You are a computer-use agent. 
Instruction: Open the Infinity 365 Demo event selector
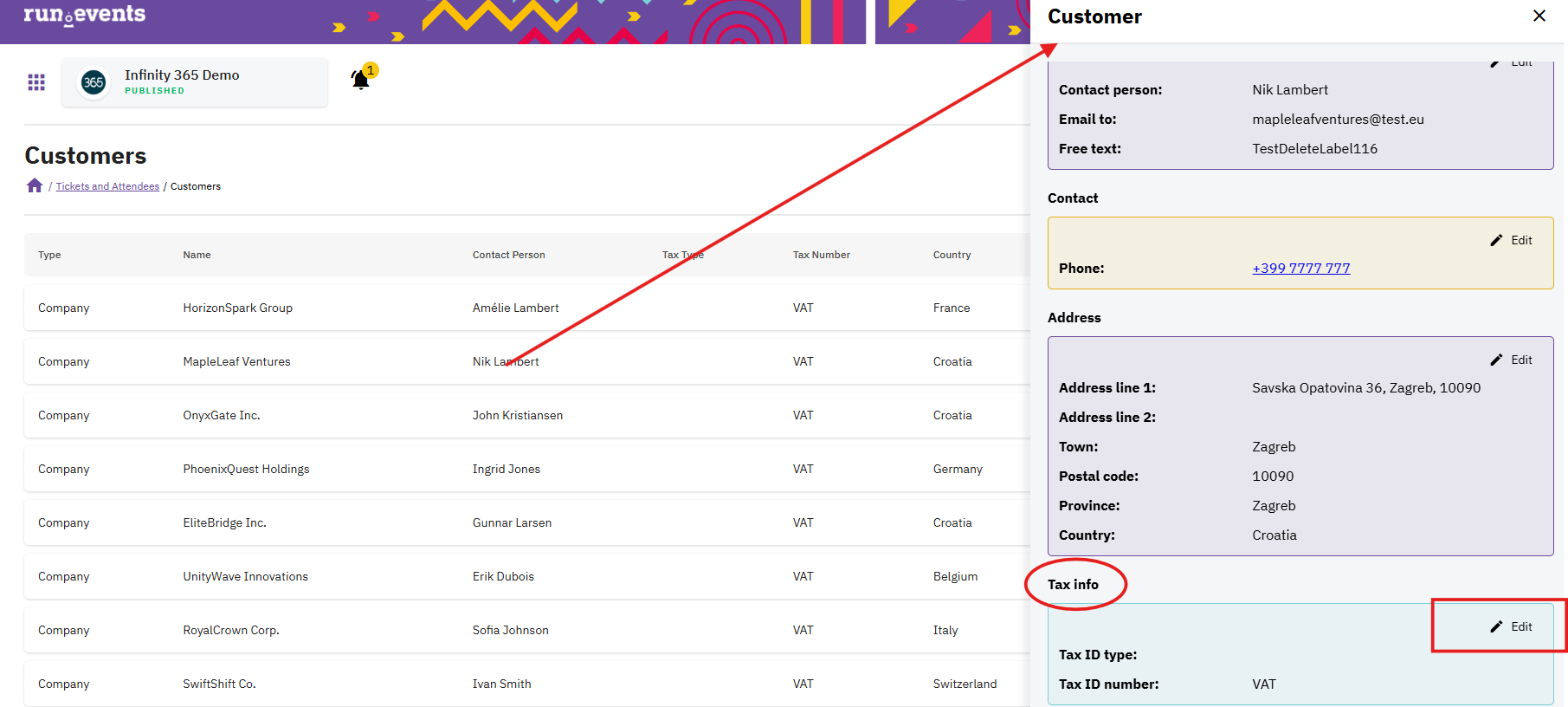point(195,82)
